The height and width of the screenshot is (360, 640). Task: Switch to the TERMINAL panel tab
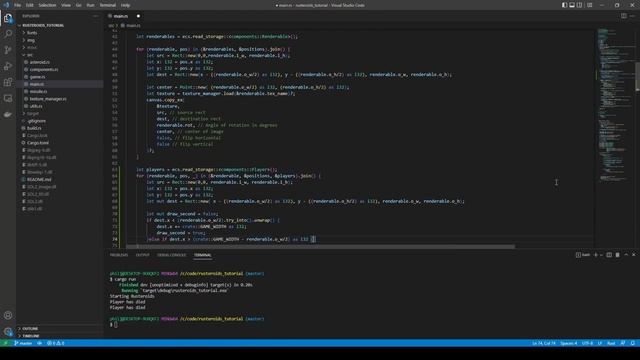point(202,255)
